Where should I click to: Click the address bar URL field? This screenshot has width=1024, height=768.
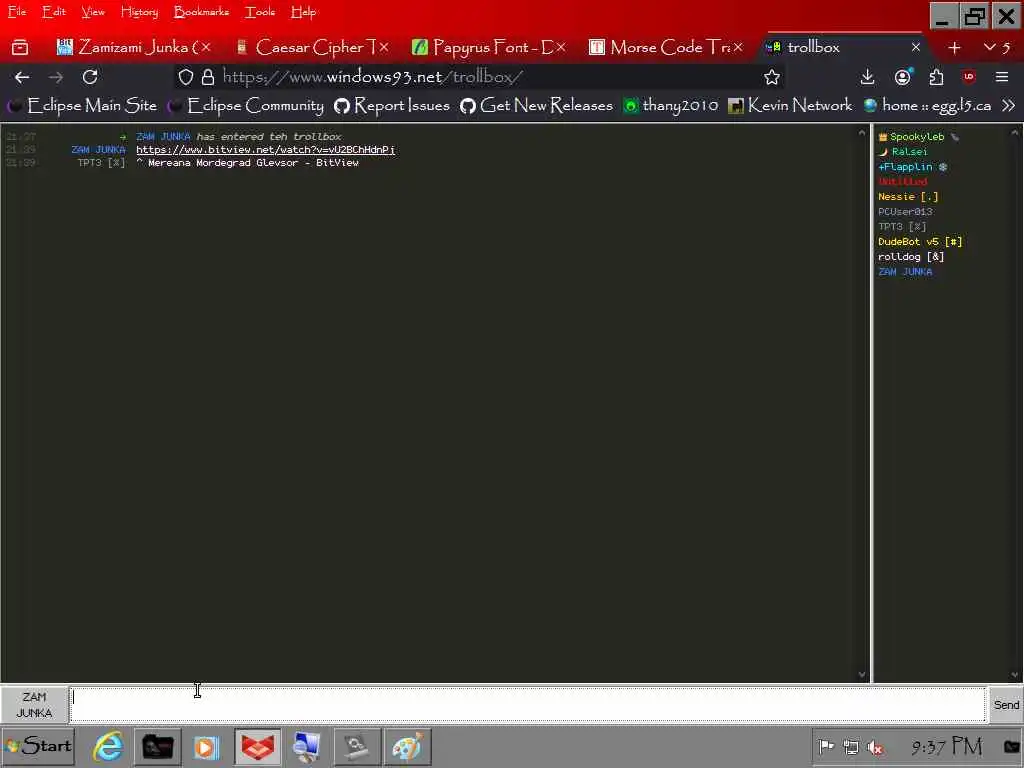tap(480, 77)
